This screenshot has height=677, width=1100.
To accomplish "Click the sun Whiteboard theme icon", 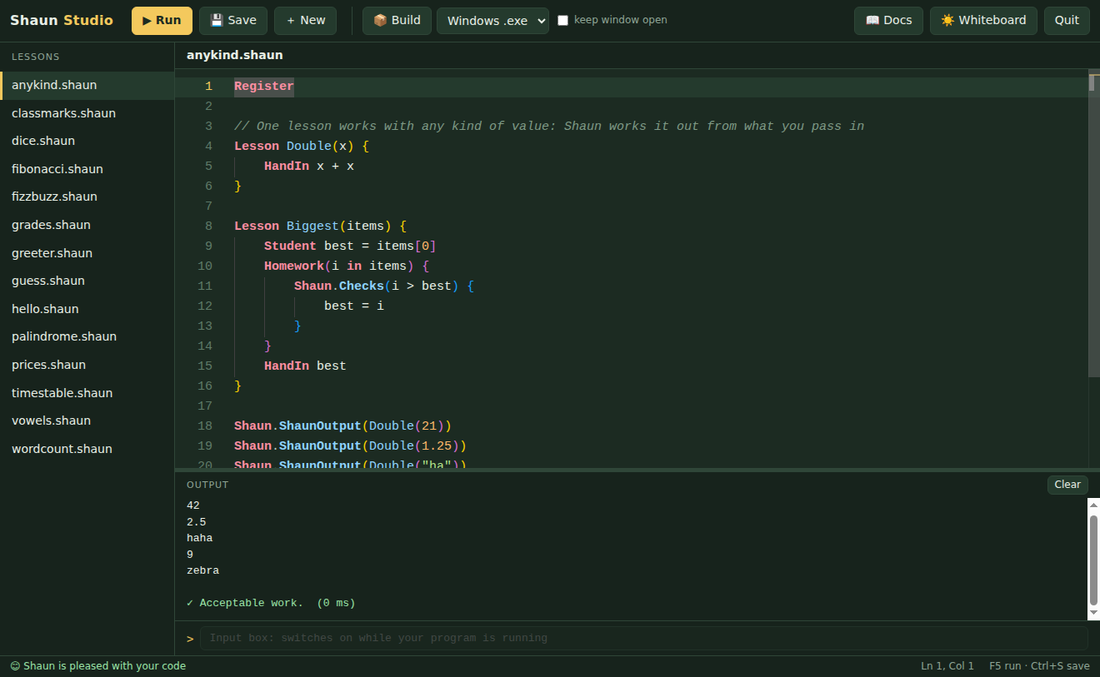I will click(948, 20).
